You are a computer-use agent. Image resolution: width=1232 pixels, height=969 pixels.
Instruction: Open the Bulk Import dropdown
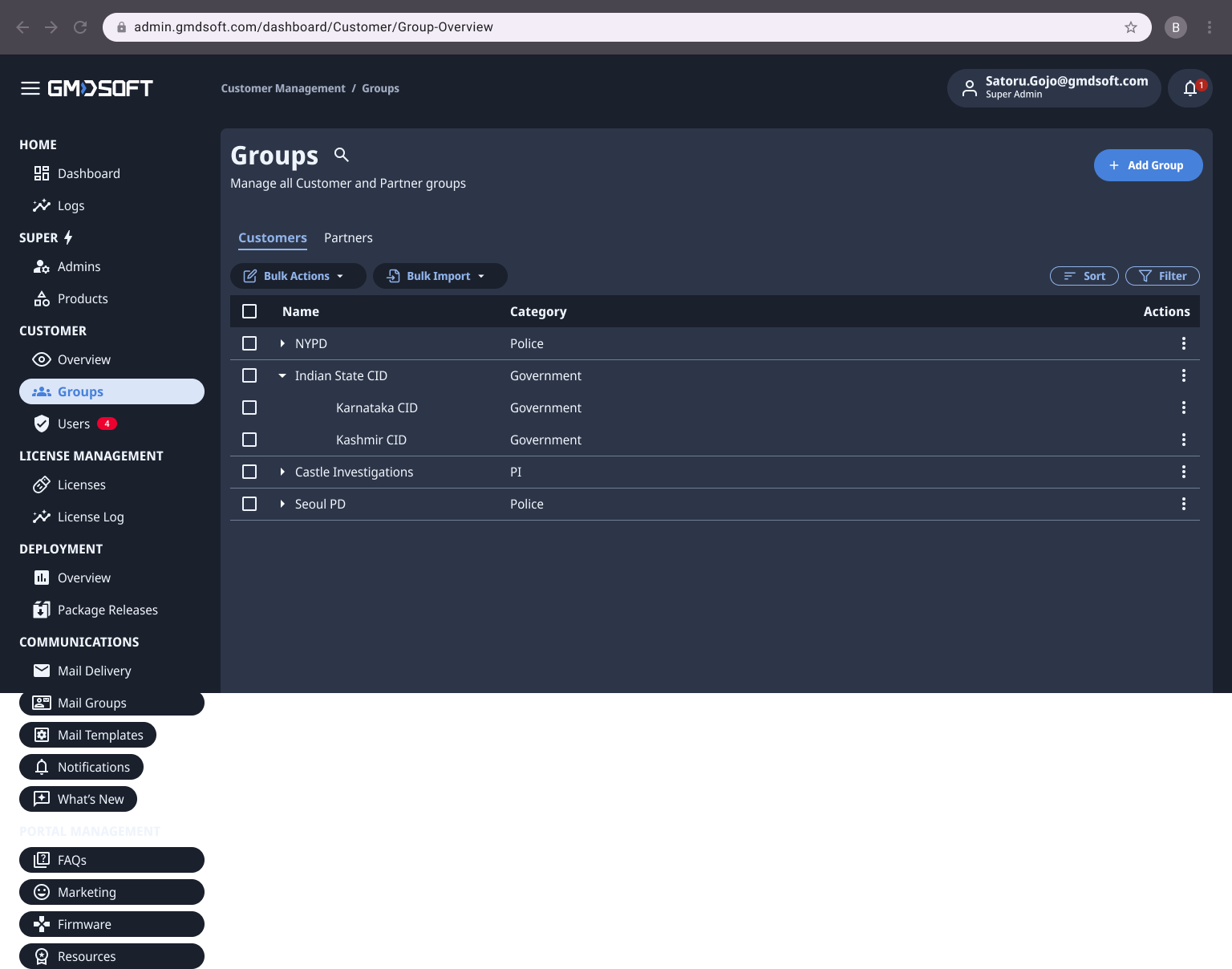[x=440, y=276]
